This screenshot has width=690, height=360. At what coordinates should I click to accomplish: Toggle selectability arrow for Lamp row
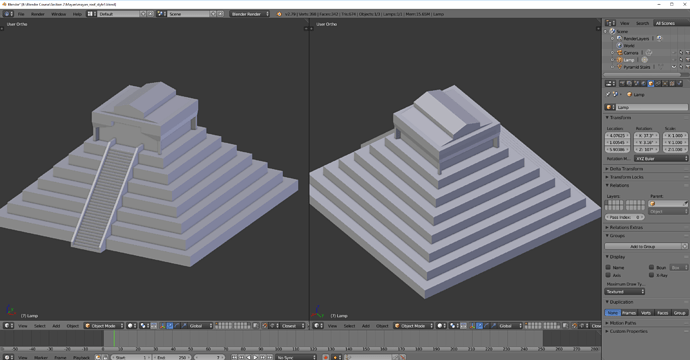click(681, 60)
